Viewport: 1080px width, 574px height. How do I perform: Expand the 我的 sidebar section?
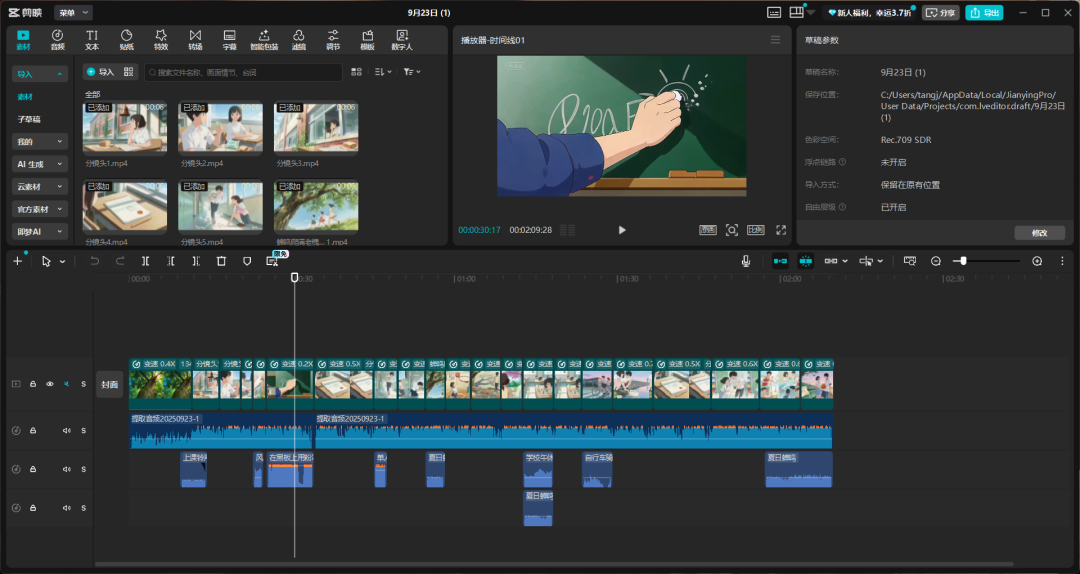click(39, 142)
